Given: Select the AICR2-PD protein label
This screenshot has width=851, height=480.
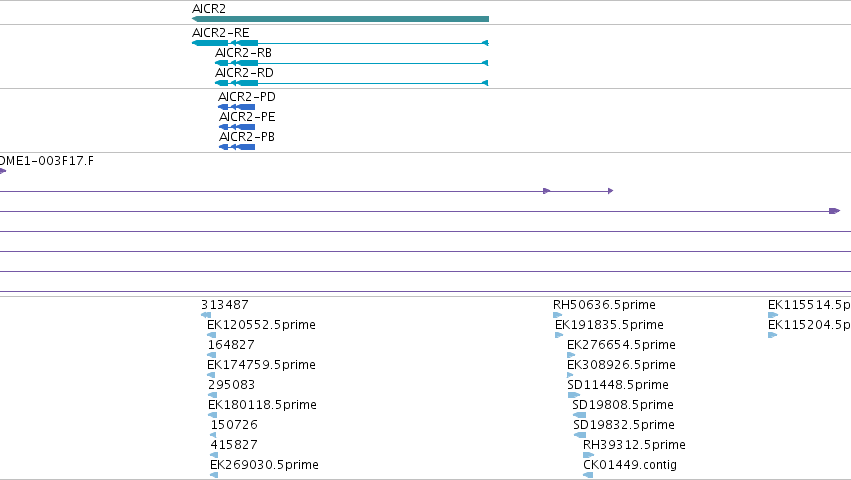Looking at the screenshot, I should tap(247, 97).
